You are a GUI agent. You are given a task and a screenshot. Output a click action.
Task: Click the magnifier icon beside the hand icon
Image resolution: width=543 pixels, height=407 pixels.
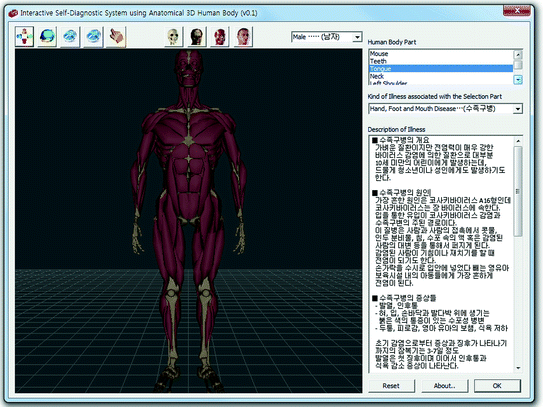(94, 36)
